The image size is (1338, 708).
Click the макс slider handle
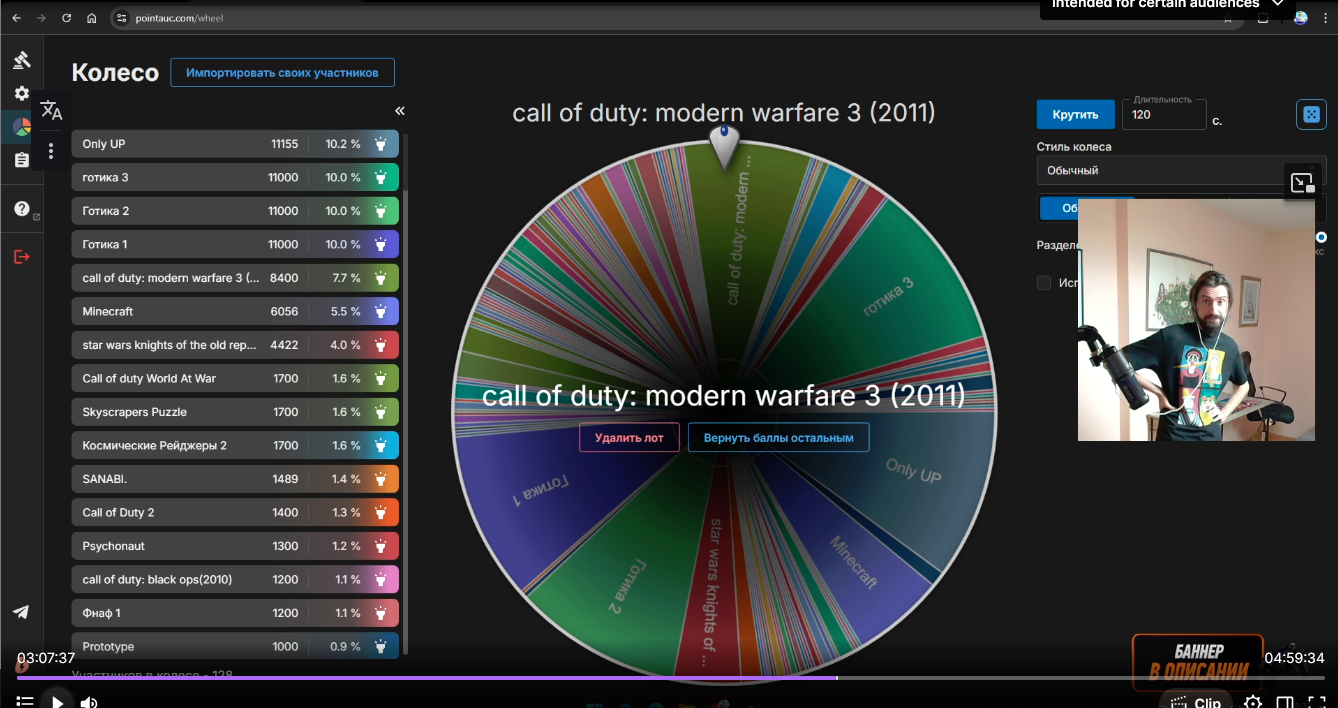(x=1322, y=237)
